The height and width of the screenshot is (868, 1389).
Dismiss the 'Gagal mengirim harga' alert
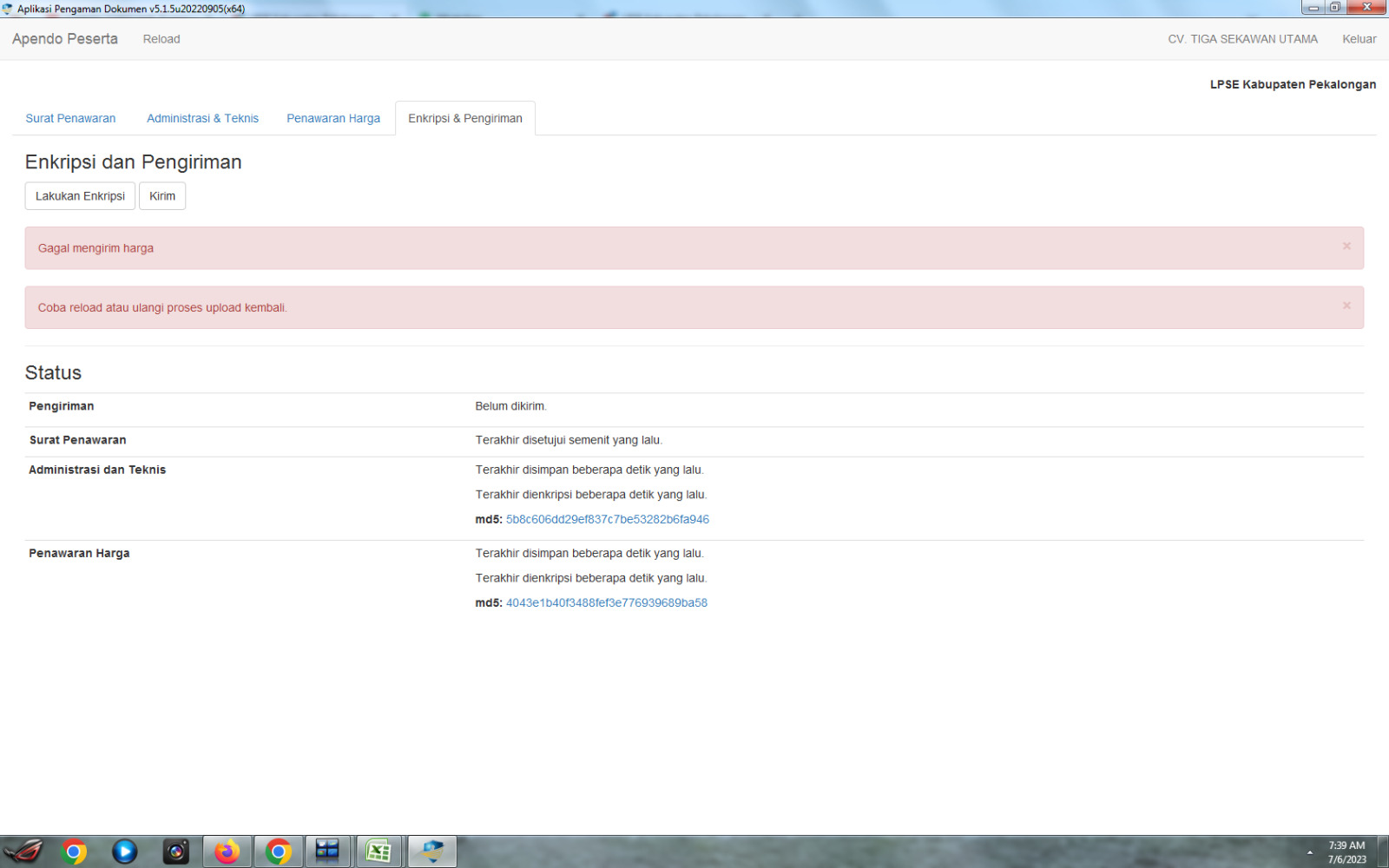1346,247
